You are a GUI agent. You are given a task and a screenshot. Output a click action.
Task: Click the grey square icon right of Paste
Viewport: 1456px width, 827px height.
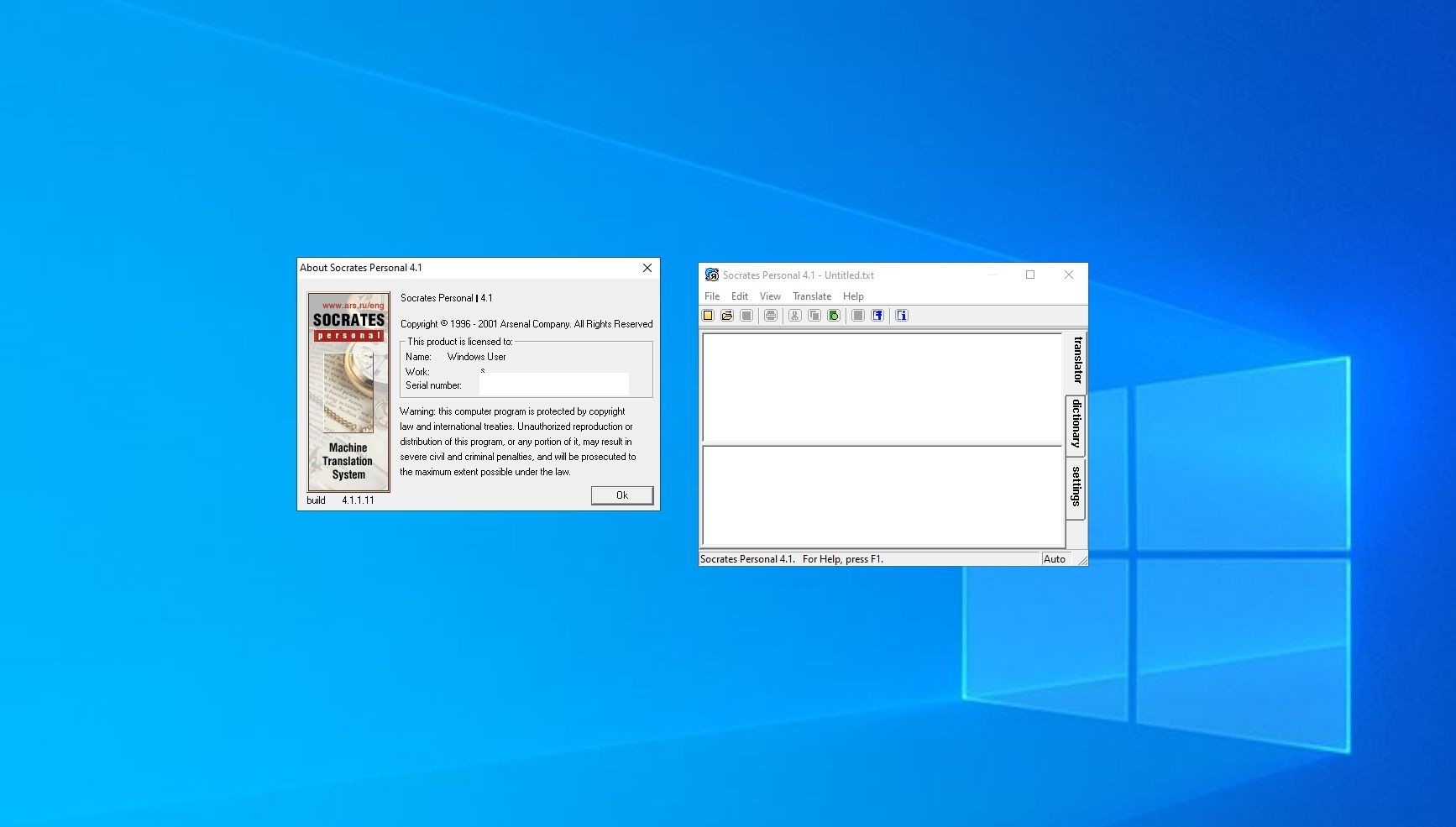tap(857, 316)
